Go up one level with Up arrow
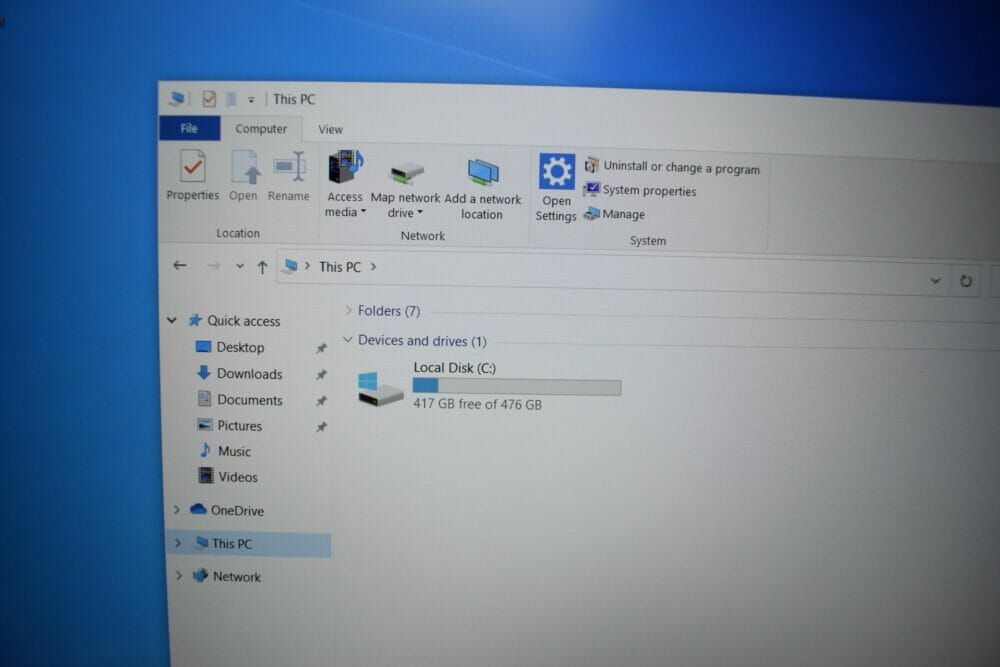This screenshot has height=667, width=1000. (262, 267)
